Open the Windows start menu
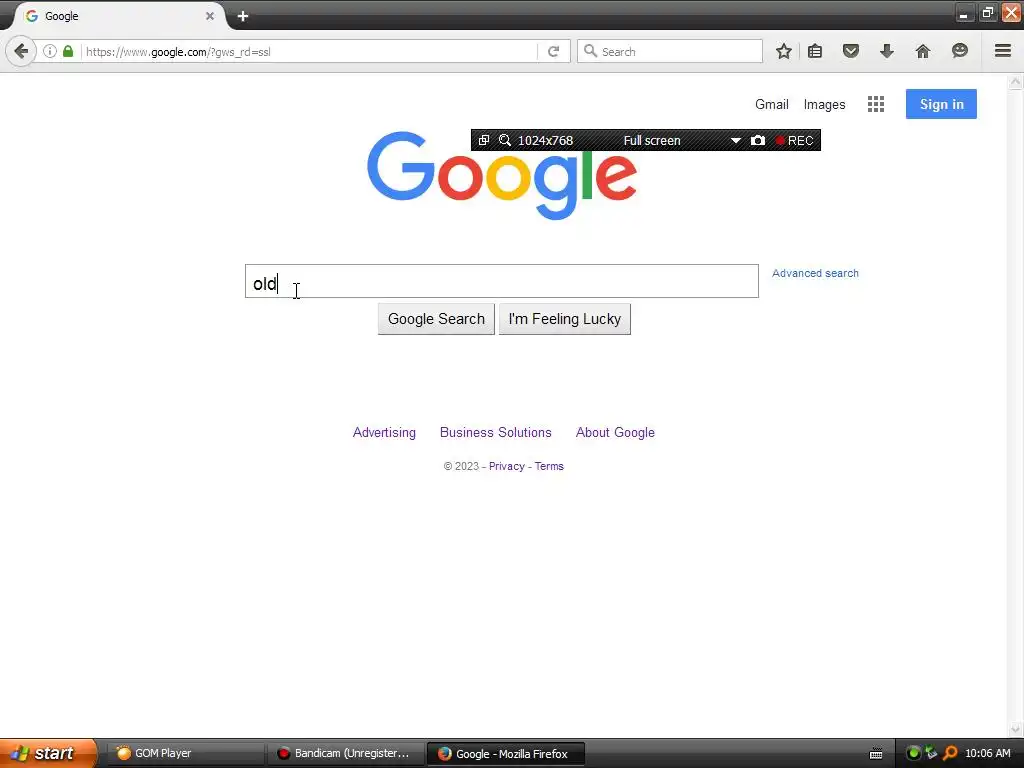The width and height of the screenshot is (1024, 768). 47,753
